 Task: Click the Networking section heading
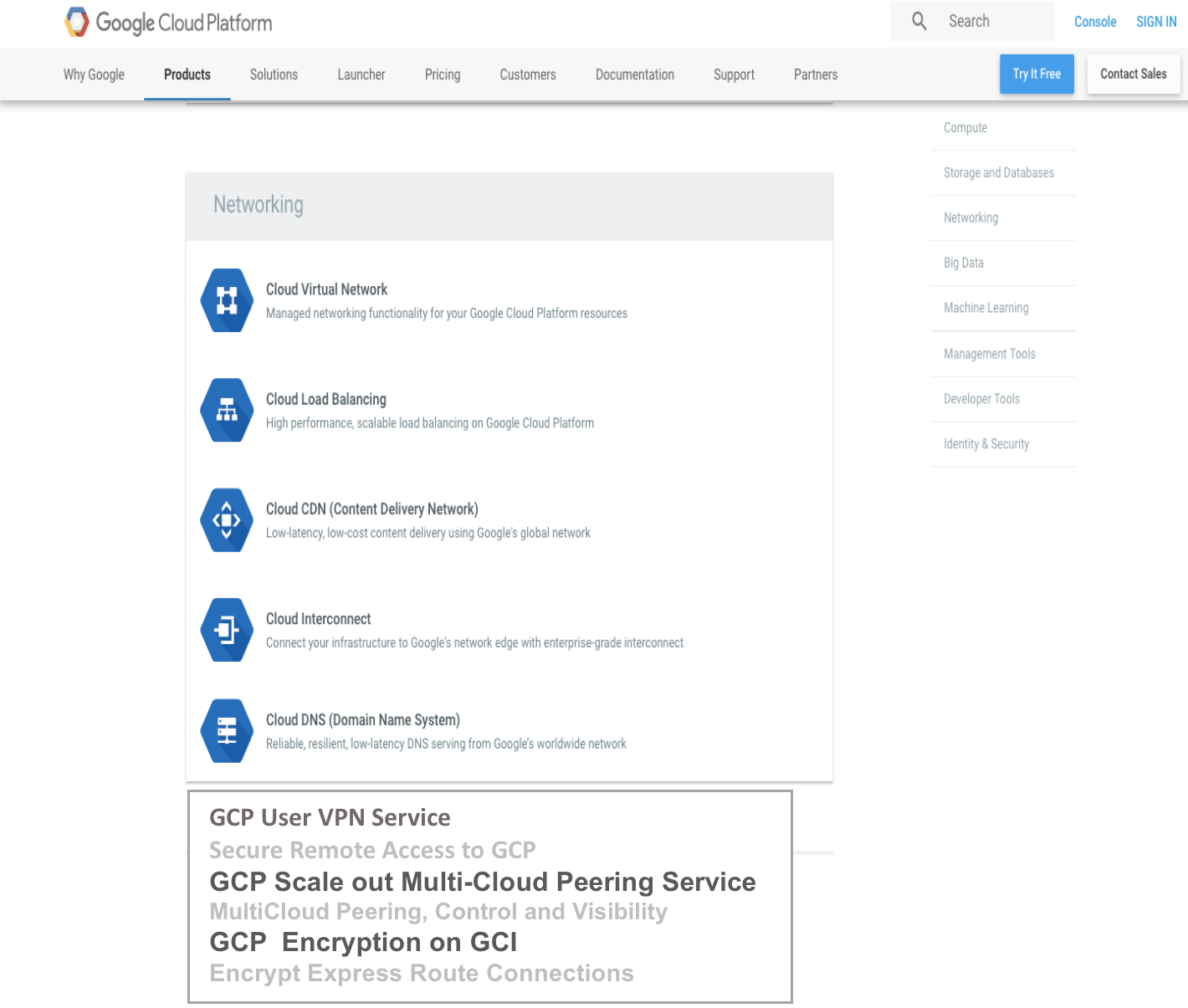point(259,205)
